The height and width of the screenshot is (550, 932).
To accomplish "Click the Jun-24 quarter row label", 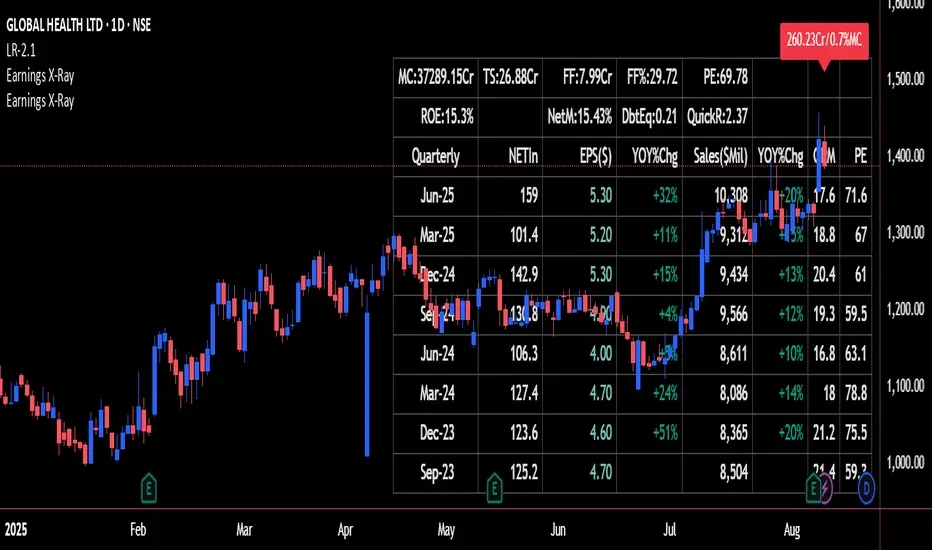I will click(x=437, y=354).
